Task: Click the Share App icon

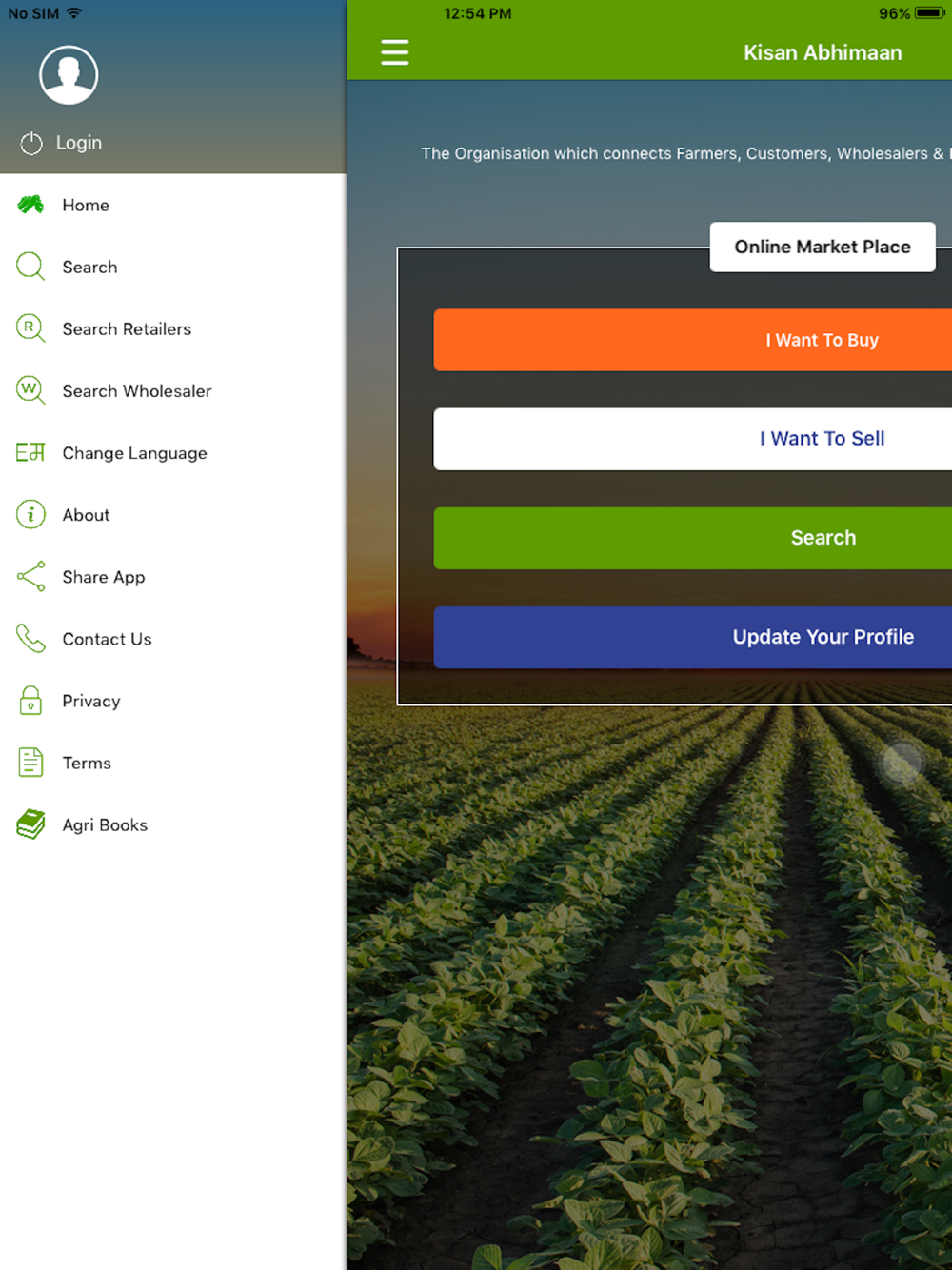Action: coord(30,576)
